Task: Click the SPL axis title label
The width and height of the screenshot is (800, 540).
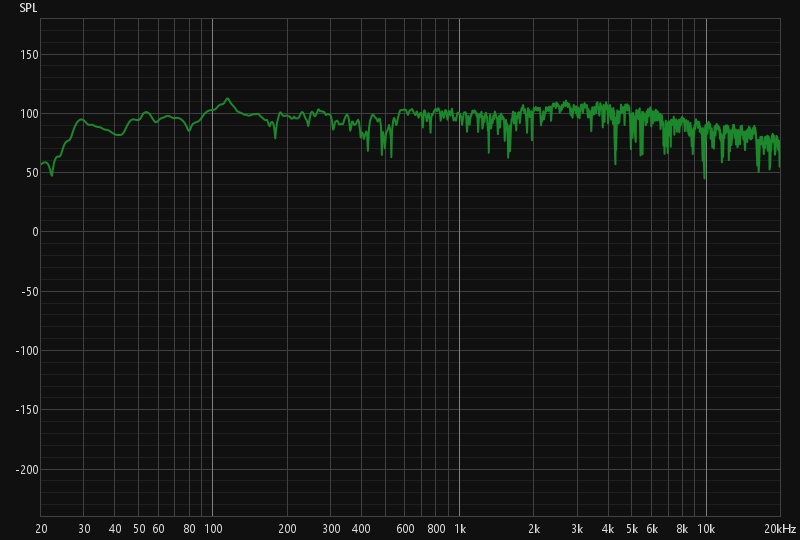Action: pos(28,8)
